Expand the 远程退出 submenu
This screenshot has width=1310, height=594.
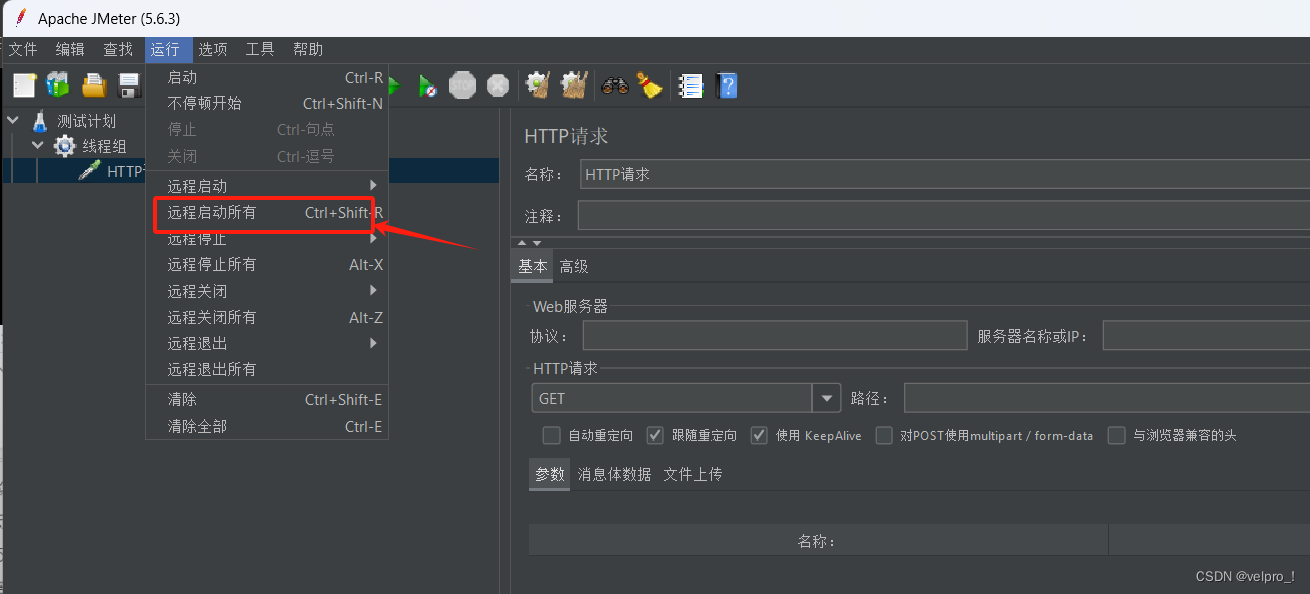point(267,343)
